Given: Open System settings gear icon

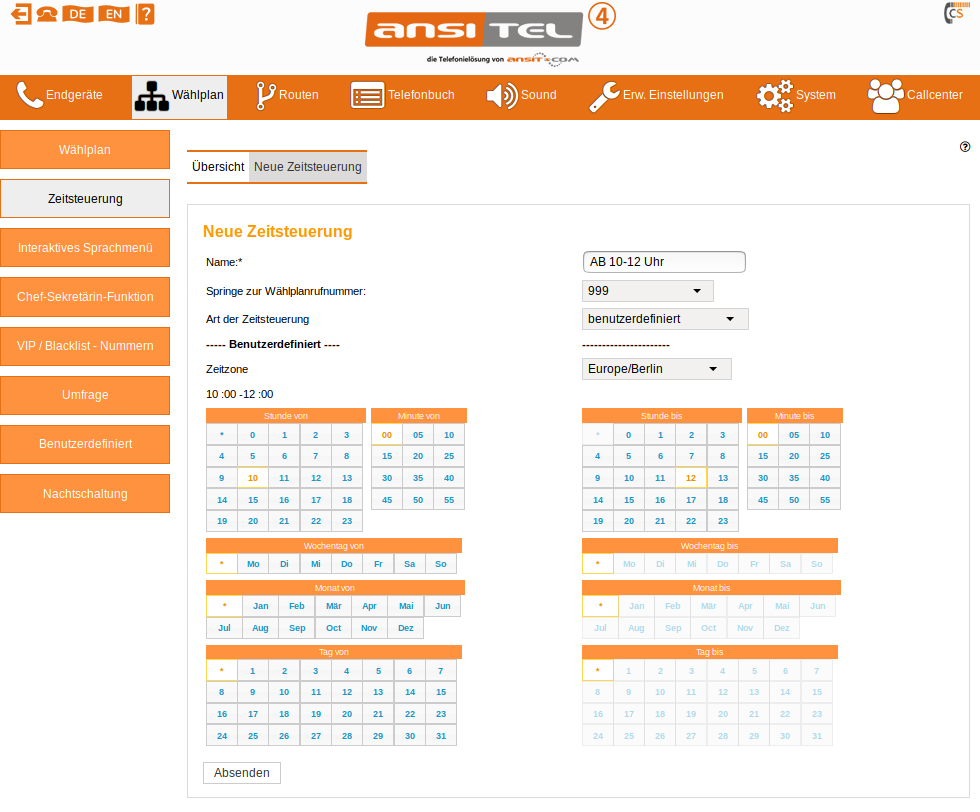Looking at the screenshot, I should coord(774,96).
